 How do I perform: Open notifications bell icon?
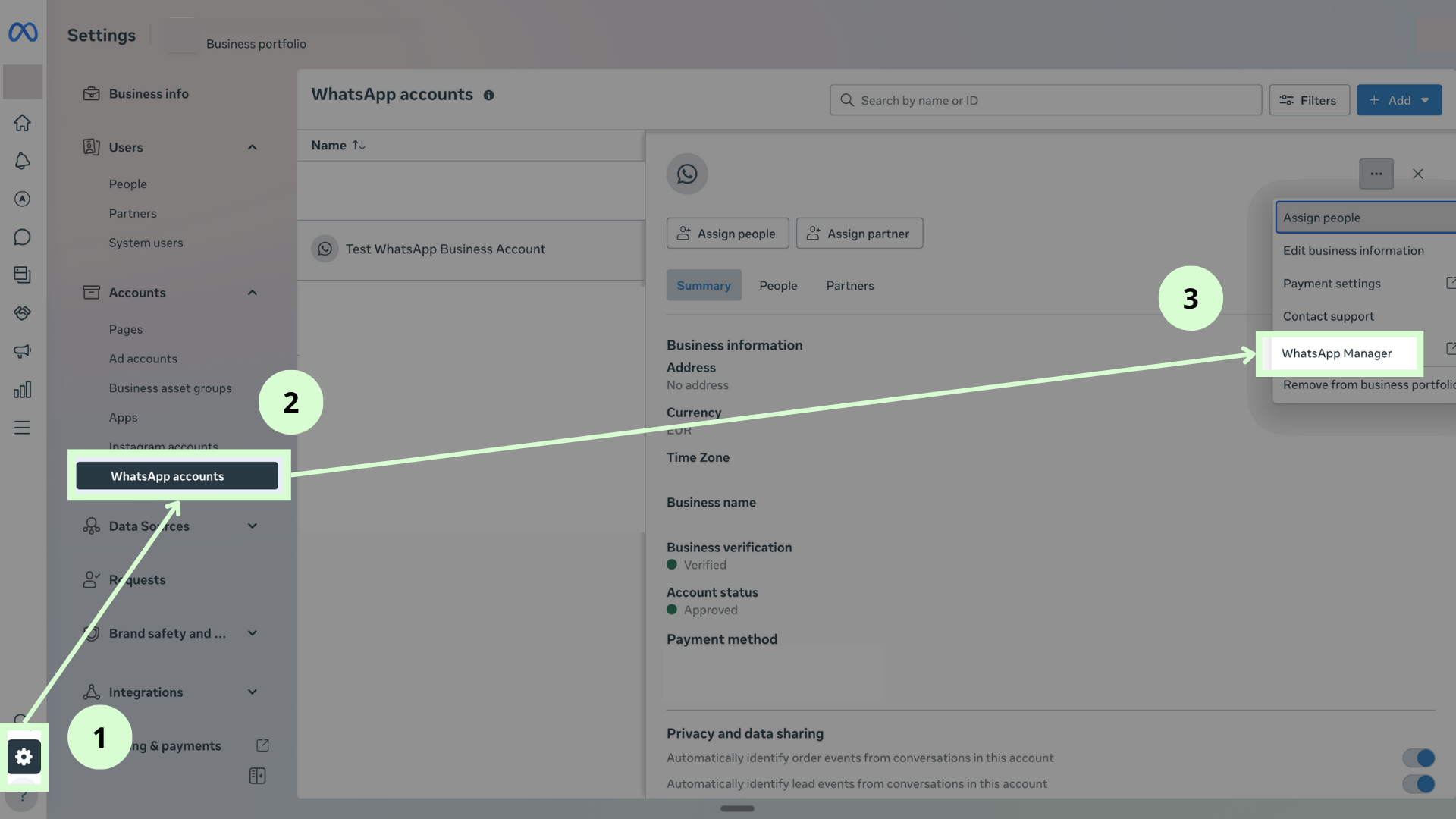(x=23, y=161)
